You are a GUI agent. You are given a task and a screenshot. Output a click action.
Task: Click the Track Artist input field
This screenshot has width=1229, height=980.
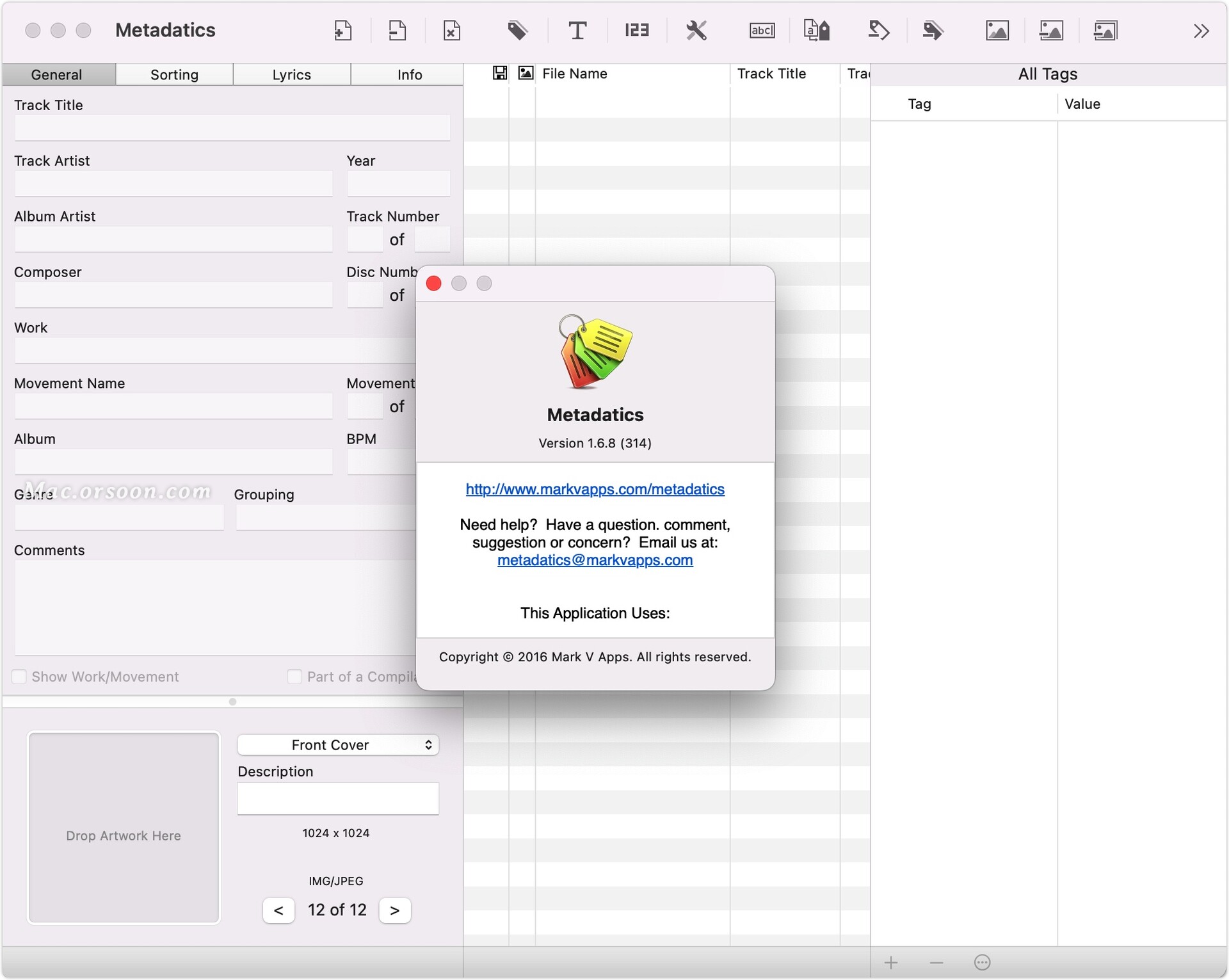pyautogui.click(x=173, y=184)
